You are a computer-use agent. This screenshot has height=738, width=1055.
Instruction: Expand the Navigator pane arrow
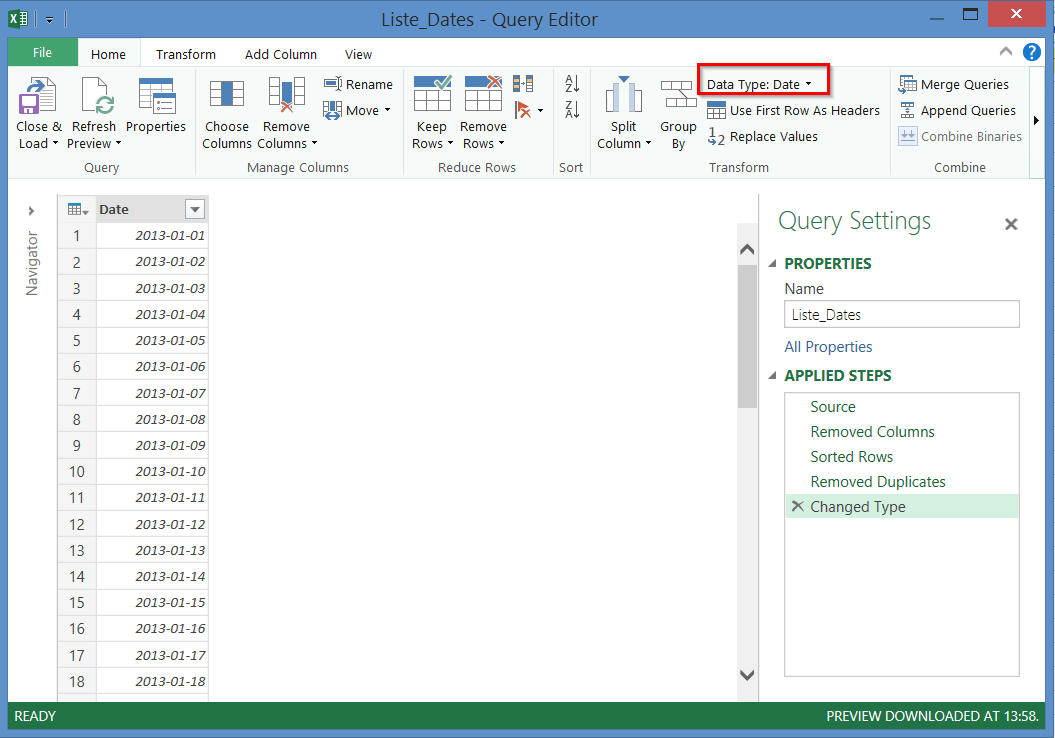(x=31, y=211)
